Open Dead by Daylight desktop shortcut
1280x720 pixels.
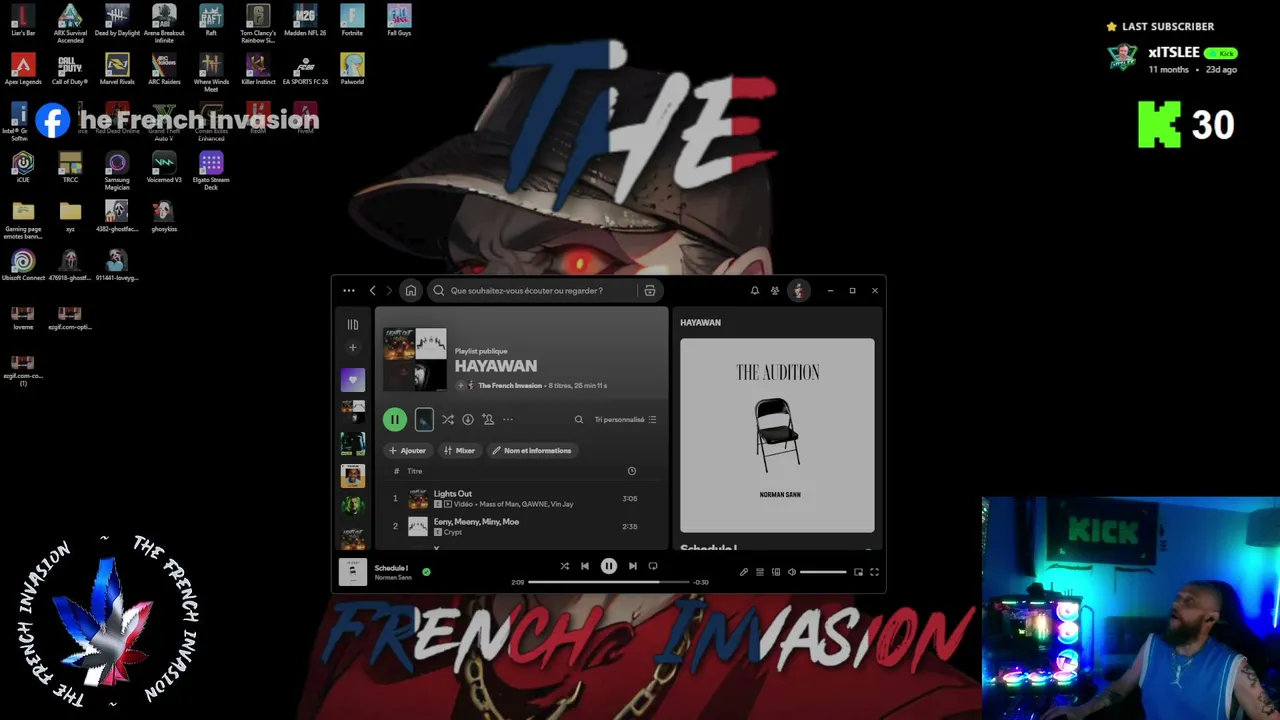click(x=117, y=20)
